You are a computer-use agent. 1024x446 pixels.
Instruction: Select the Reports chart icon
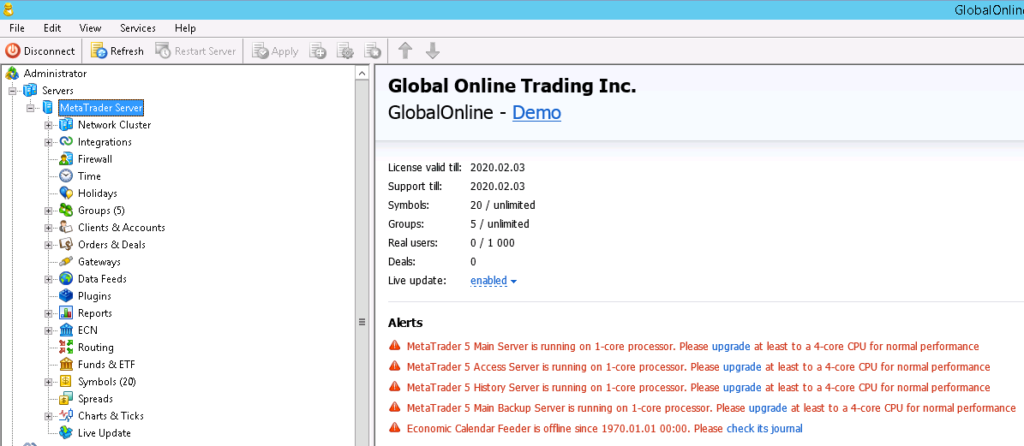pyautogui.click(x=66, y=313)
